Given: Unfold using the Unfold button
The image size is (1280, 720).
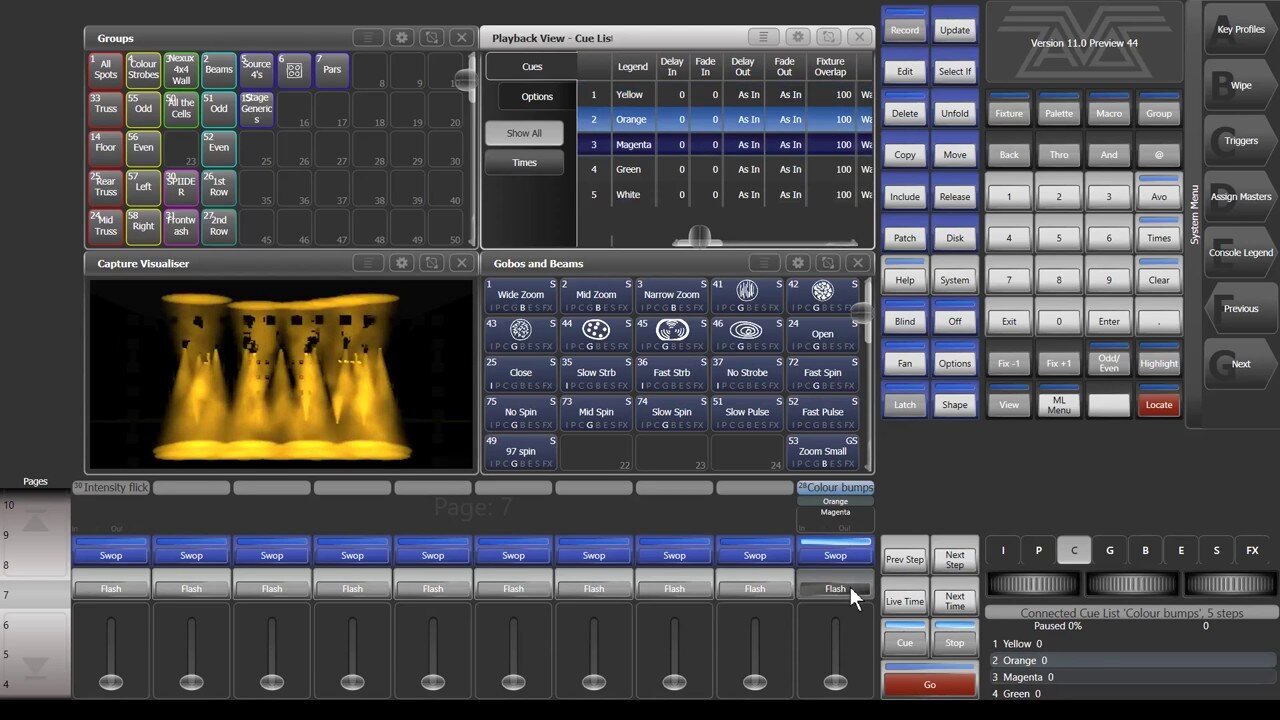Looking at the screenshot, I should [x=954, y=113].
